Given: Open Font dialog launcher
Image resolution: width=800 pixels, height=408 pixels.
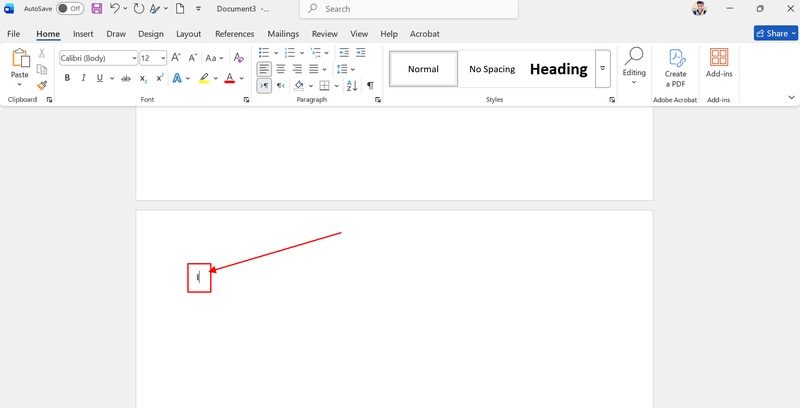Looking at the screenshot, I should [246, 100].
